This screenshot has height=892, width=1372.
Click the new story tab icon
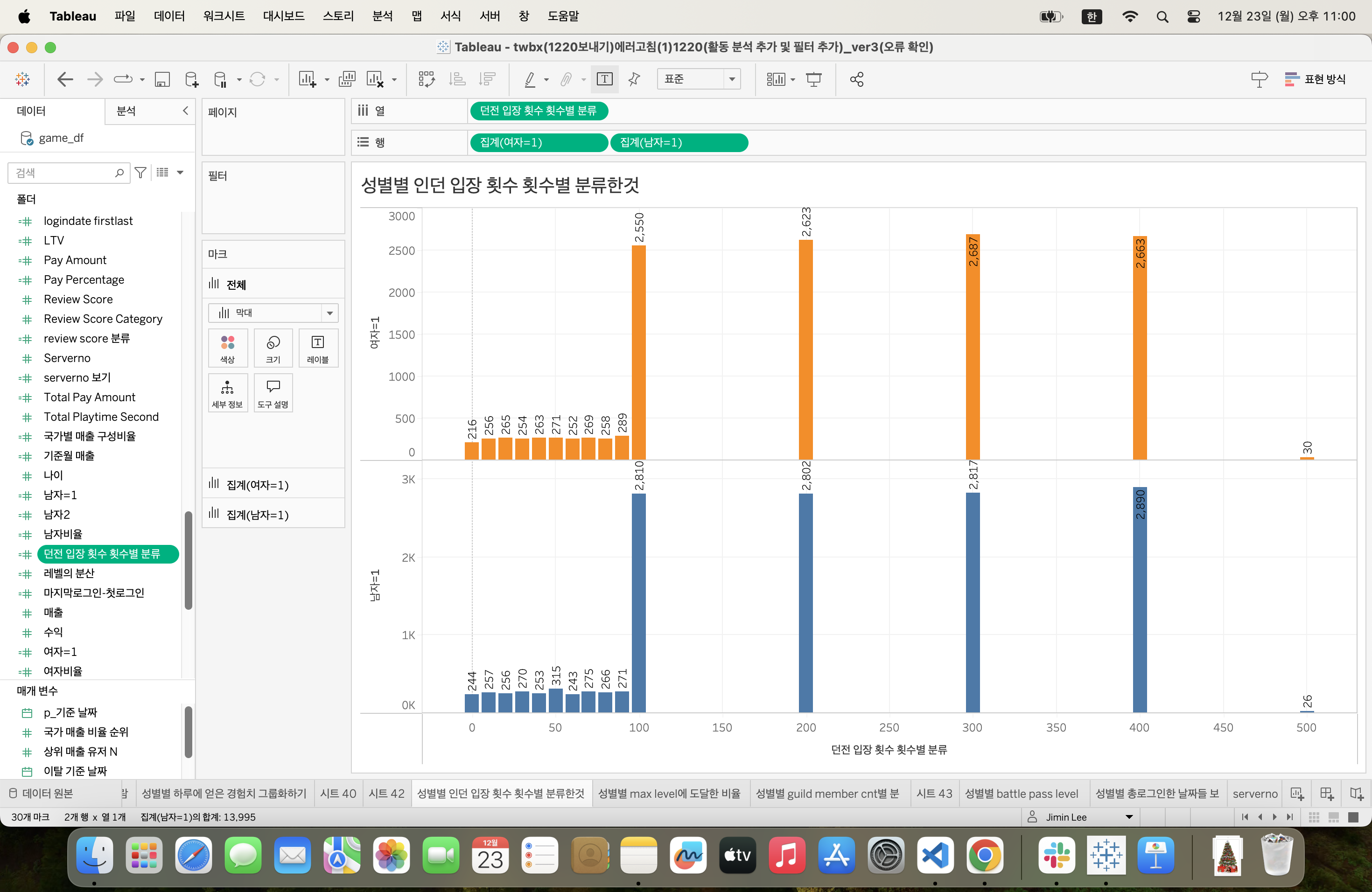(x=1357, y=794)
